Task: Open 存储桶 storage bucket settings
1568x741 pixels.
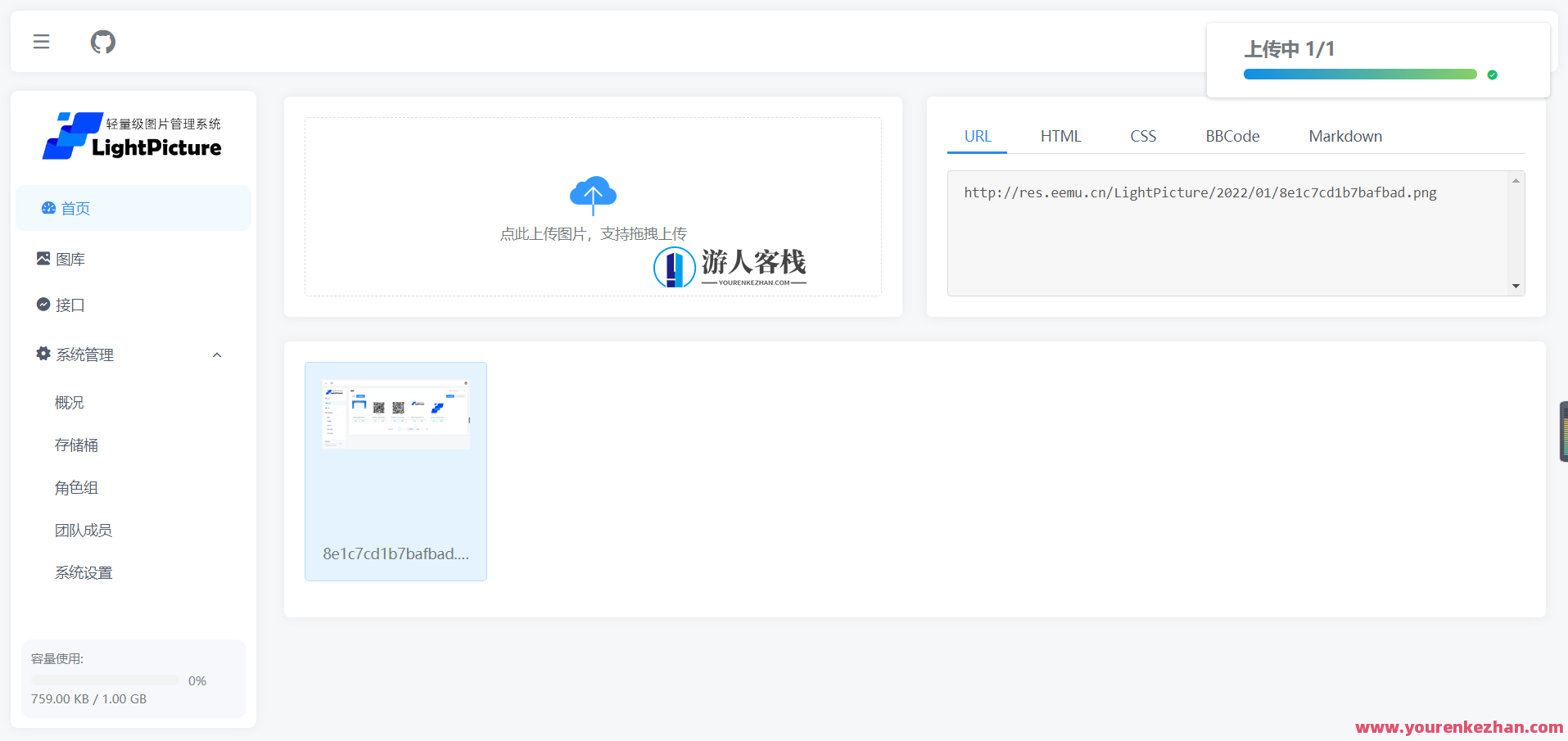Action: pos(76,445)
